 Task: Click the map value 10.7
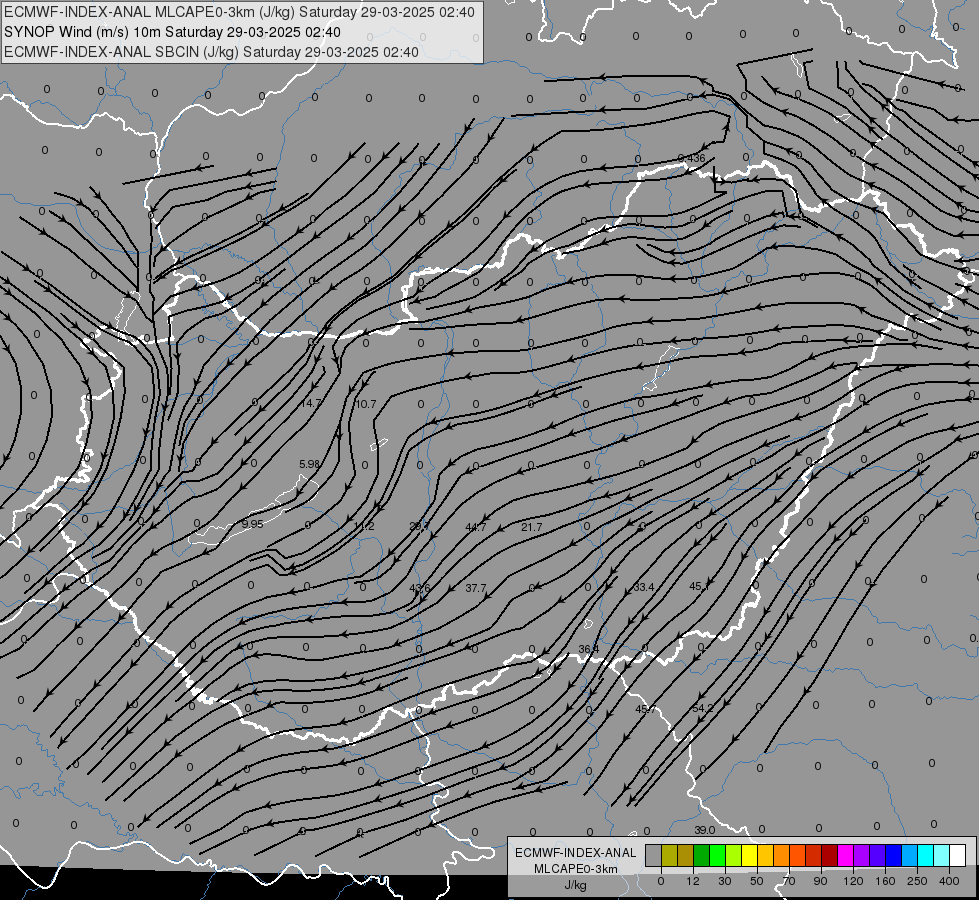point(365,404)
